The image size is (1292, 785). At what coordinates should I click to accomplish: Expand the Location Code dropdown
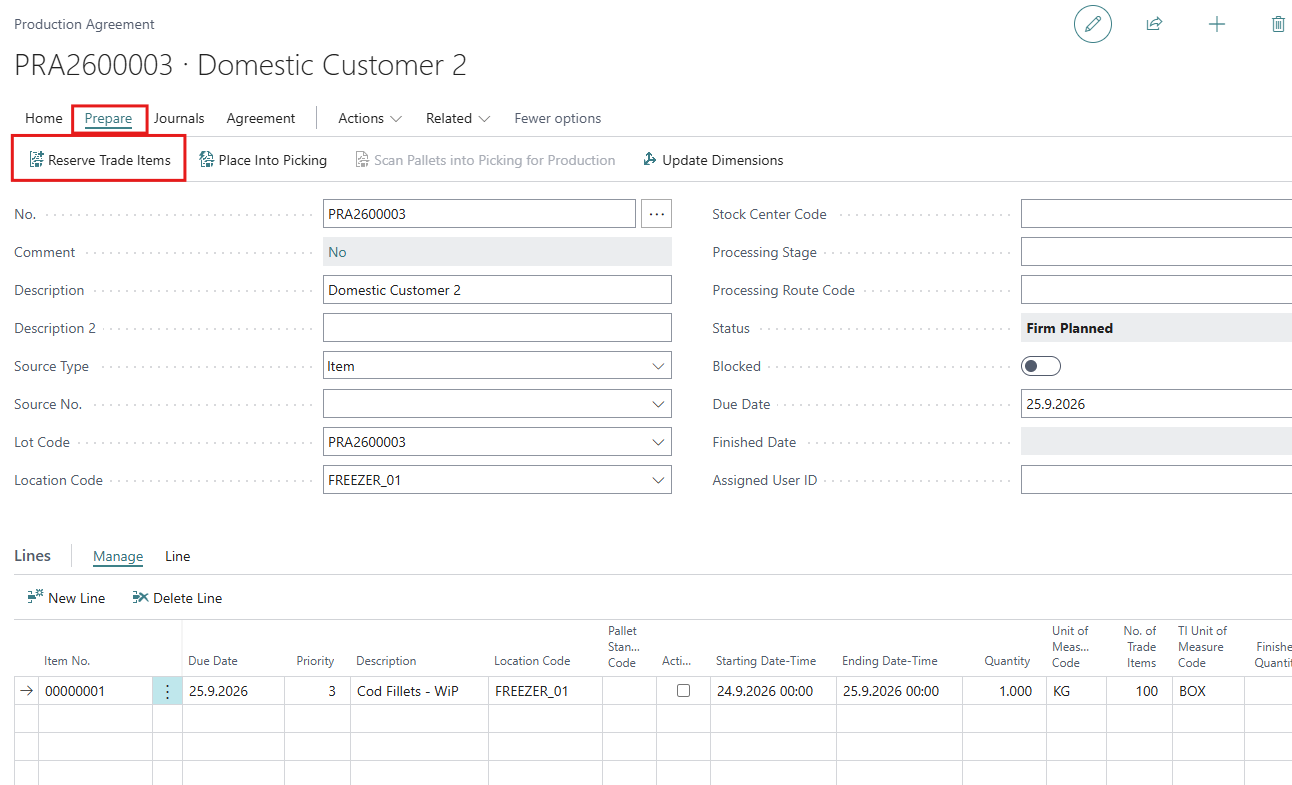658,480
